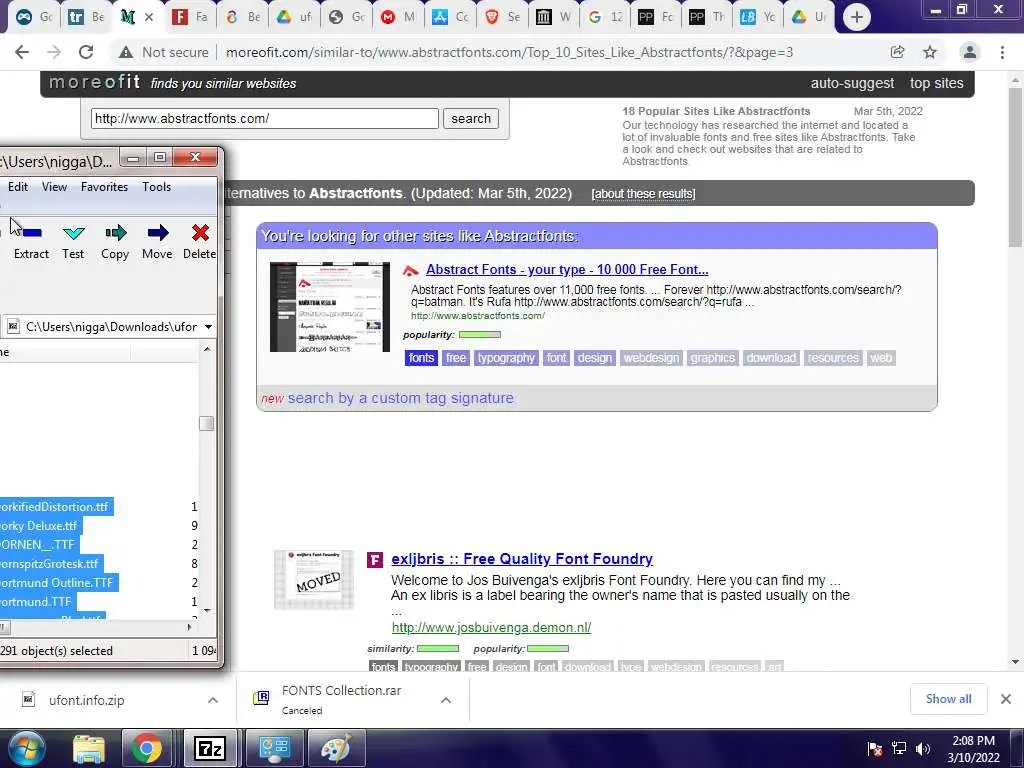Click the 7-Zip Test checkmark icon
1024x768 pixels.
pyautogui.click(x=73, y=232)
